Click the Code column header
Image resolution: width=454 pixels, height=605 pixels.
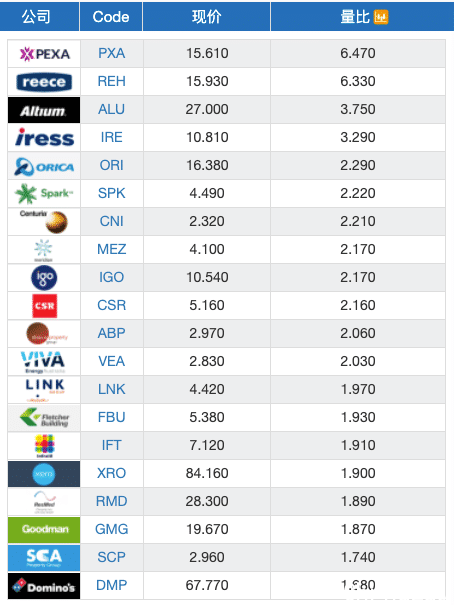(x=111, y=17)
